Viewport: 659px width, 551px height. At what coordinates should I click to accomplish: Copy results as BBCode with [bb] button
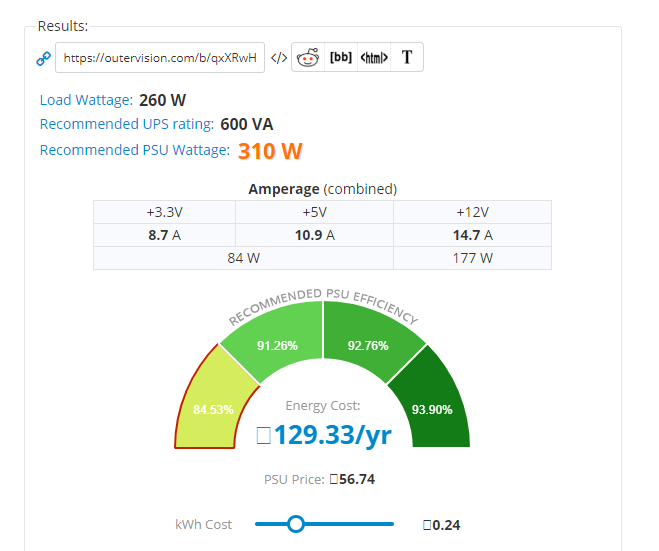tap(341, 57)
